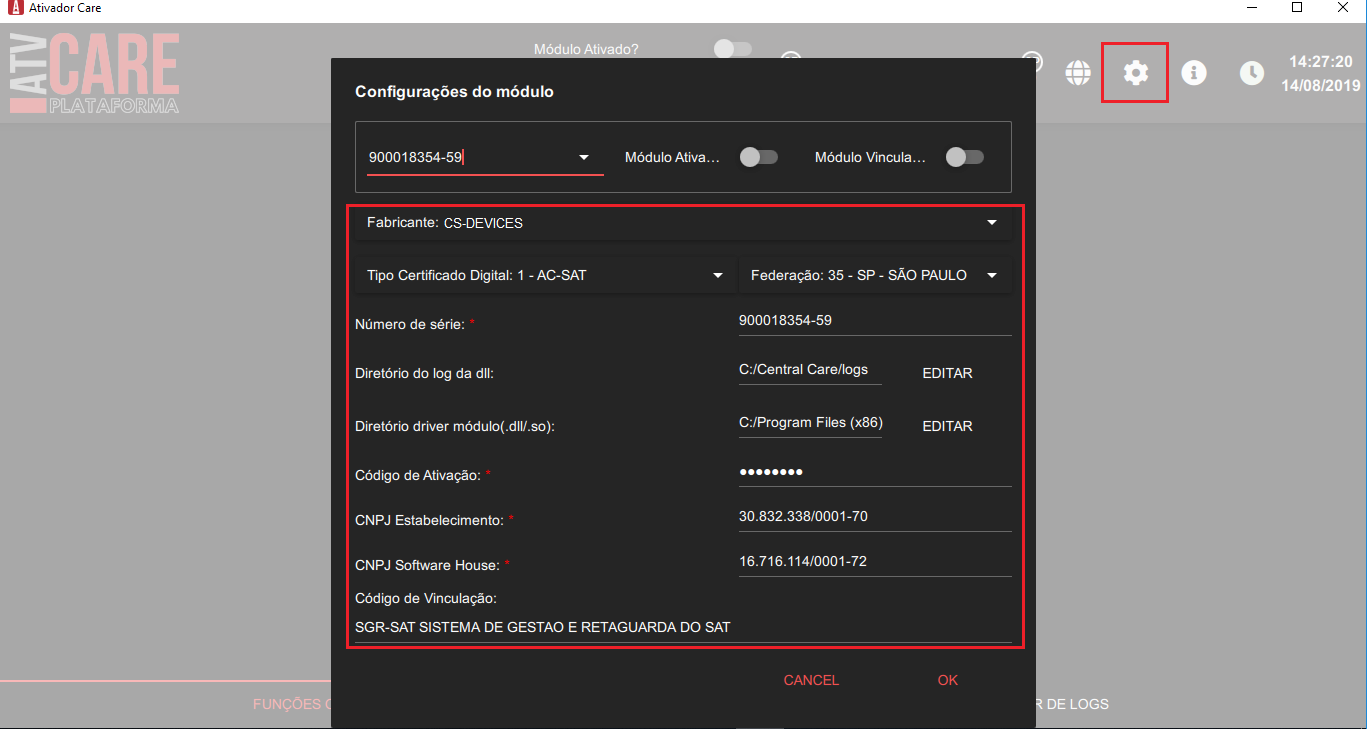Open the info icon in header
The width and height of the screenshot is (1367, 729).
(x=1193, y=73)
